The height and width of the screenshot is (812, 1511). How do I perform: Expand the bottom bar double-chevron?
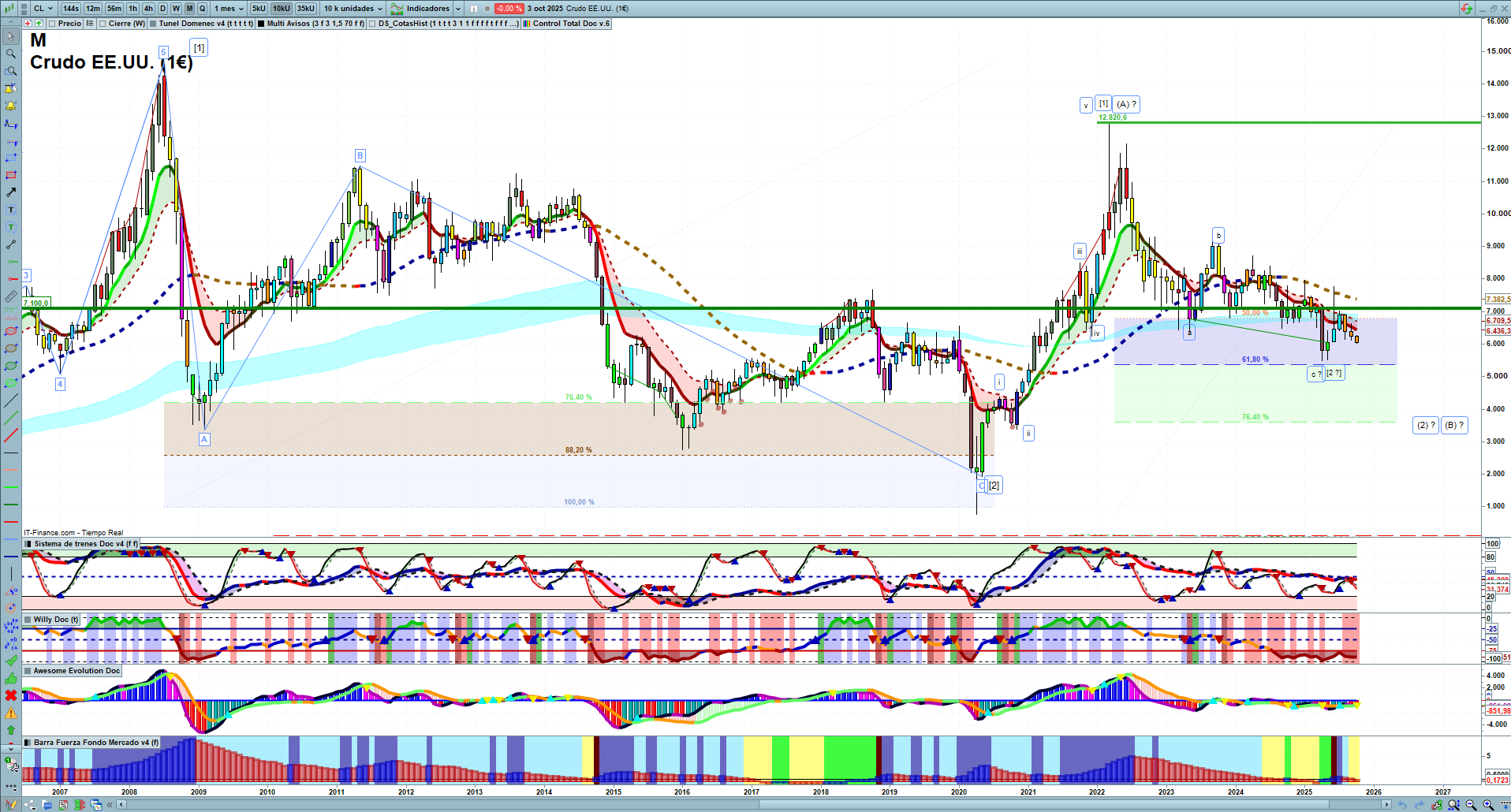(110, 805)
